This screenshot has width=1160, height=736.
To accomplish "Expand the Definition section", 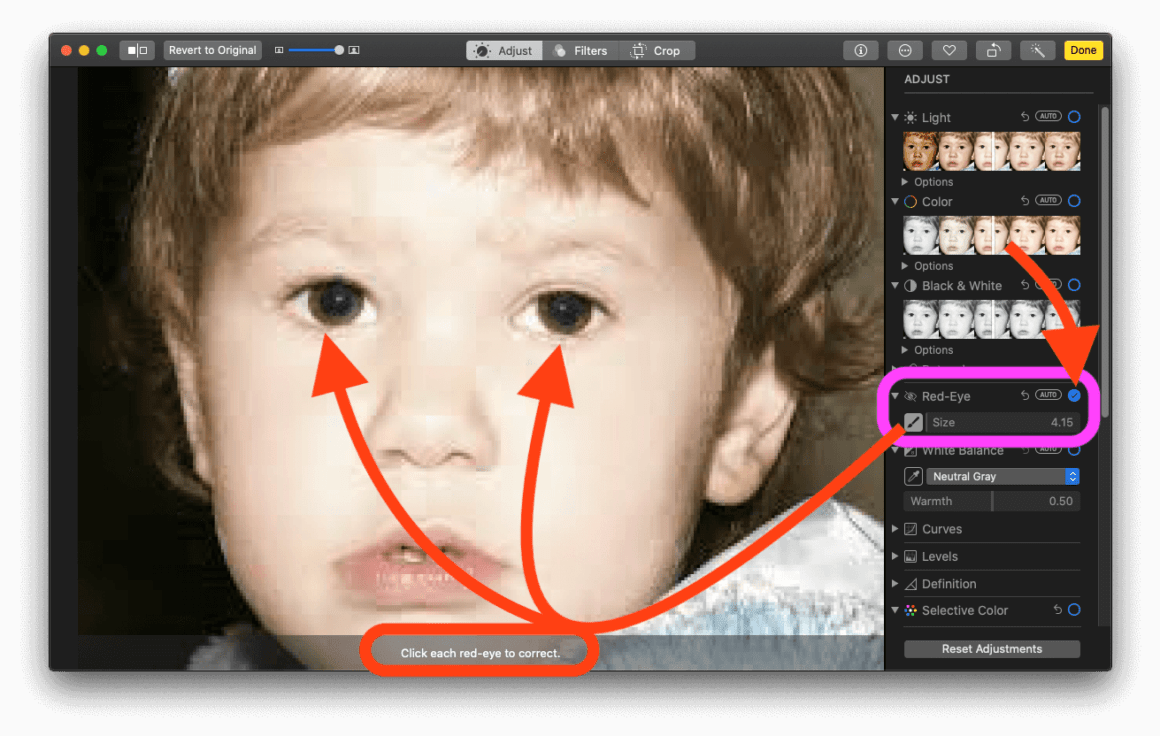I will (895, 584).
